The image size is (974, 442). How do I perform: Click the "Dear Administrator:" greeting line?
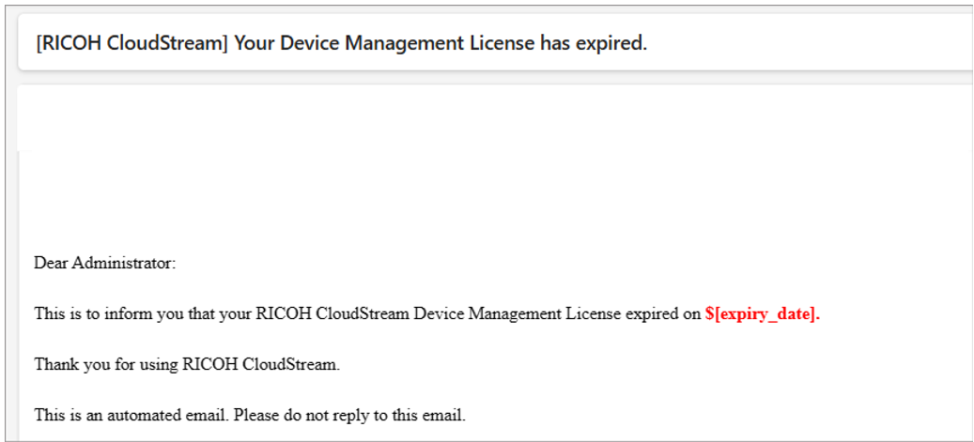105,263
